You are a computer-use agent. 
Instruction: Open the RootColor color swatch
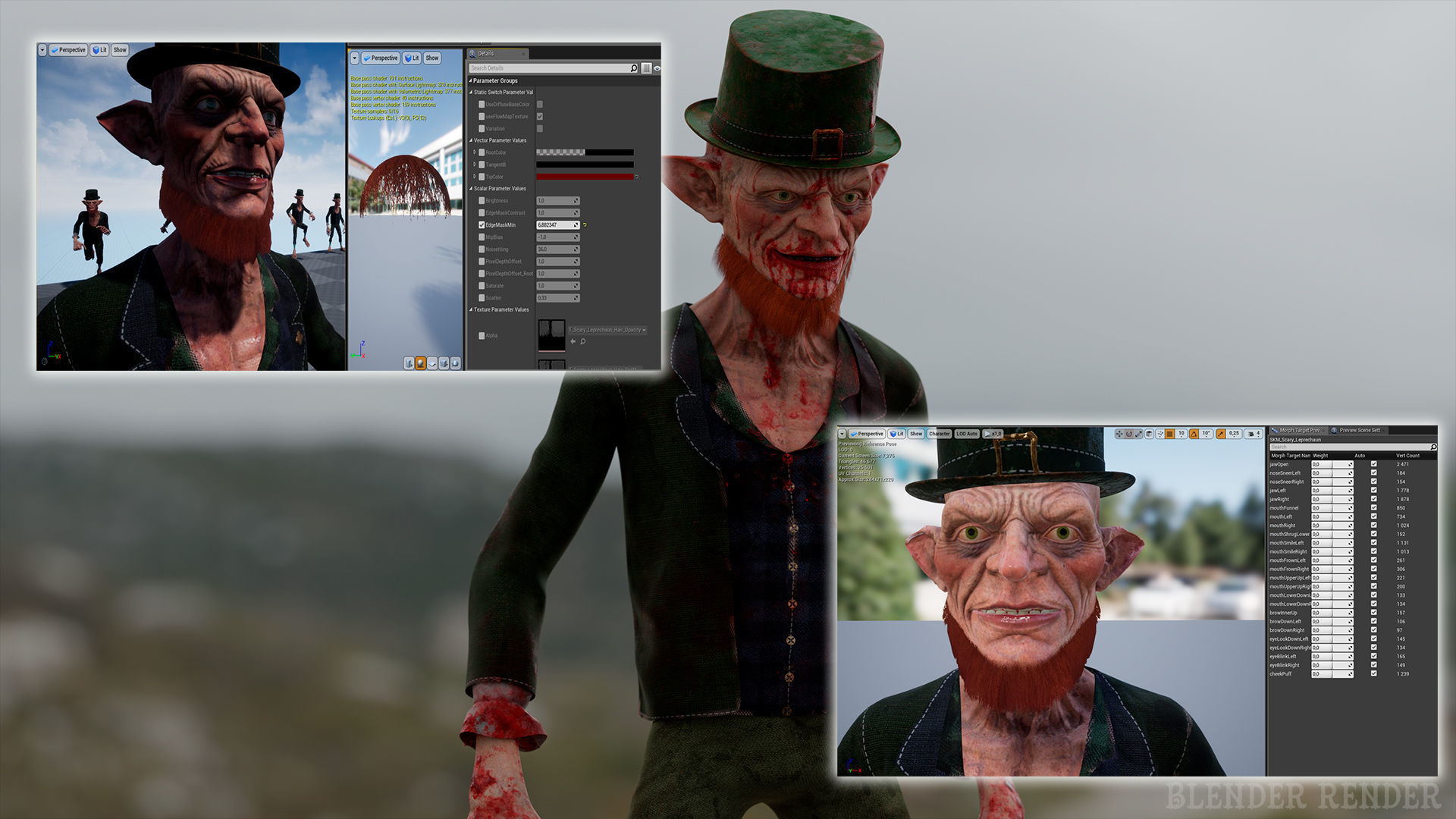585,152
